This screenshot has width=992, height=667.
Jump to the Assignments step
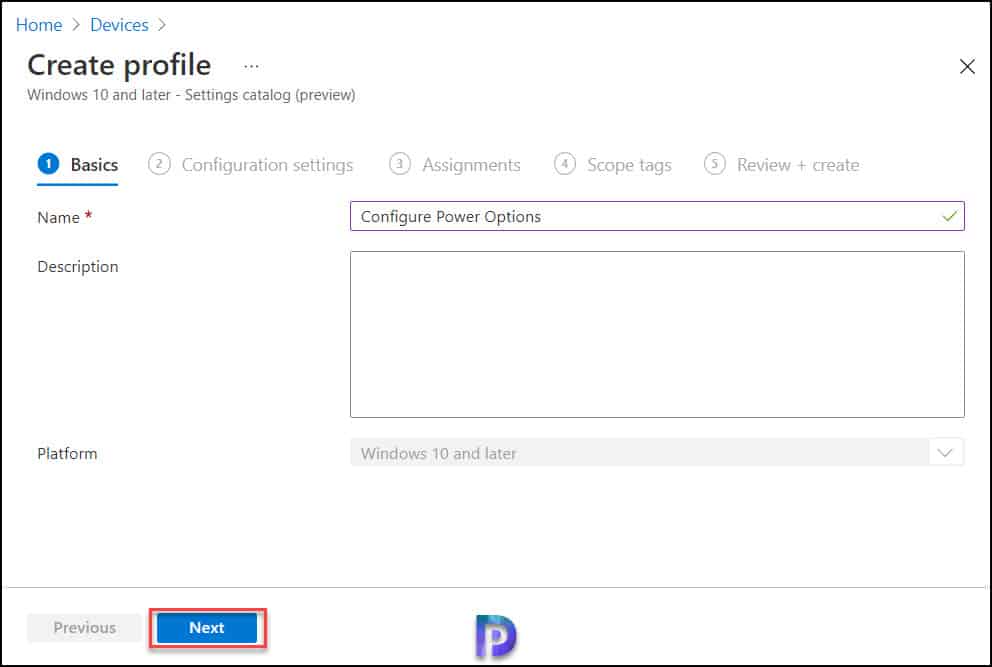tap(455, 165)
